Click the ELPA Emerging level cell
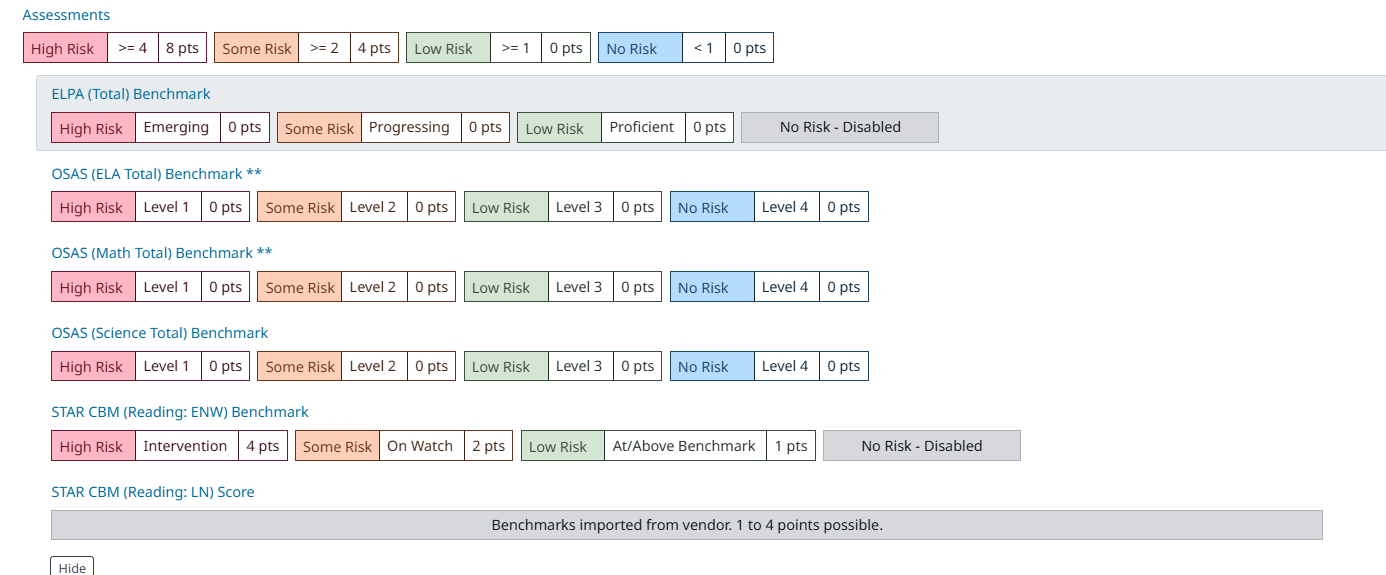 tap(177, 128)
